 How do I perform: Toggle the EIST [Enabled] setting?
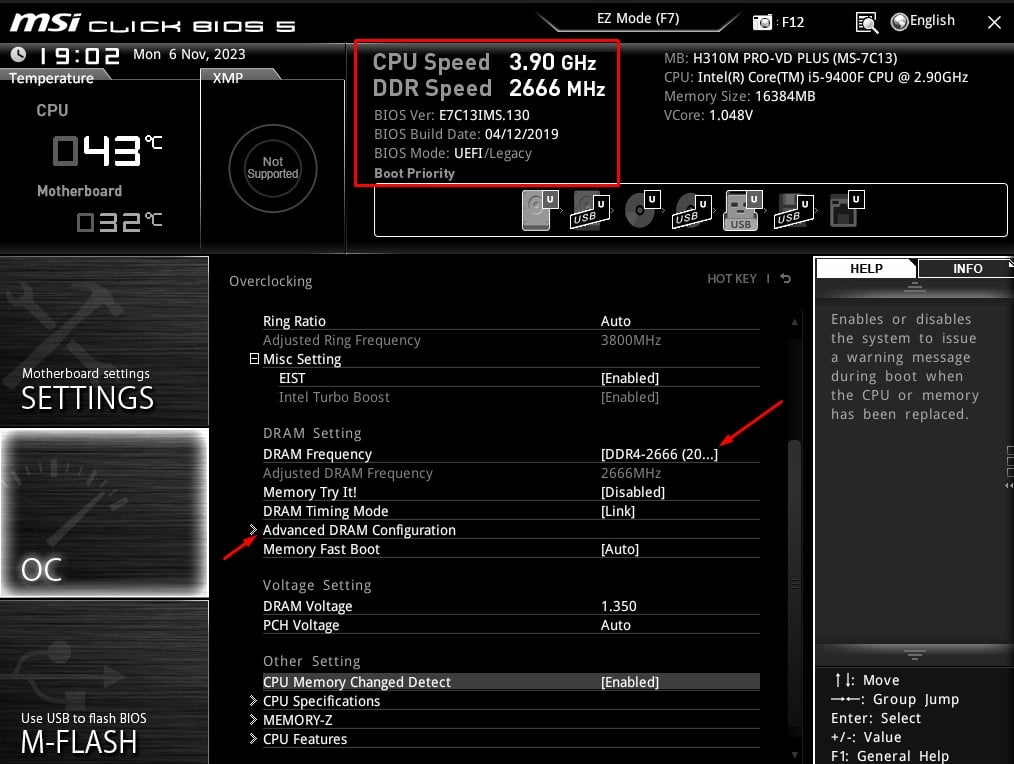click(x=630, y=378)
